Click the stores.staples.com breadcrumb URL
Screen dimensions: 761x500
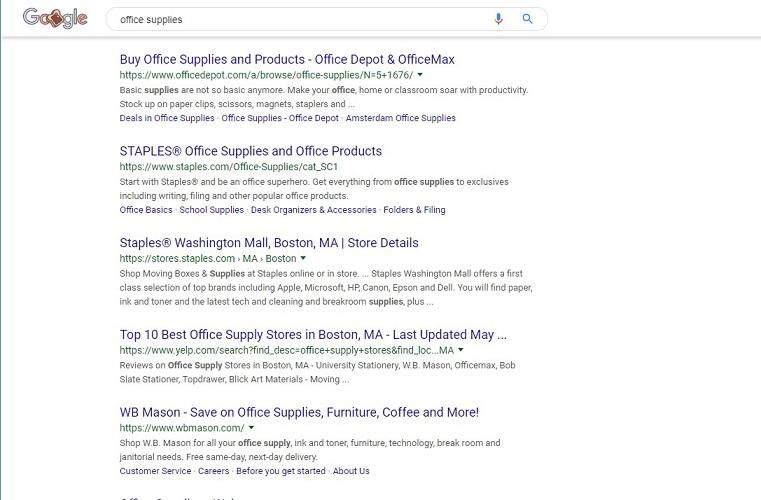208,258
